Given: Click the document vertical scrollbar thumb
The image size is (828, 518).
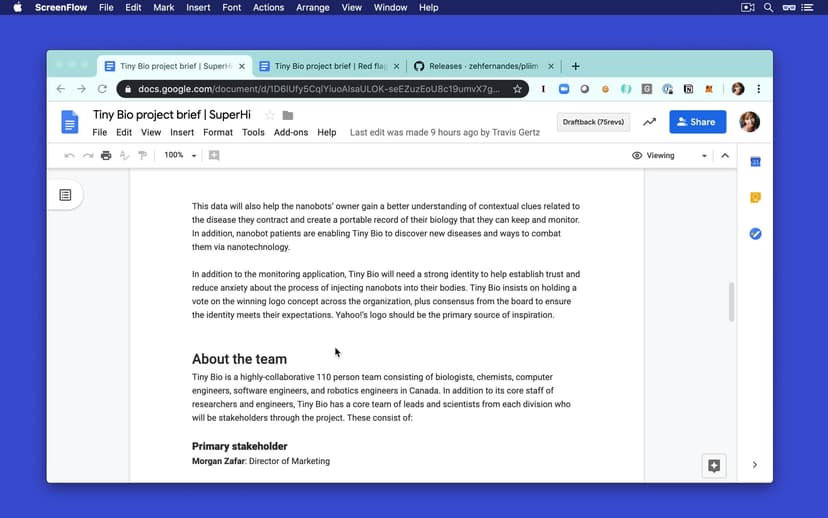Looking at the screenshot, I should point(731,301).
